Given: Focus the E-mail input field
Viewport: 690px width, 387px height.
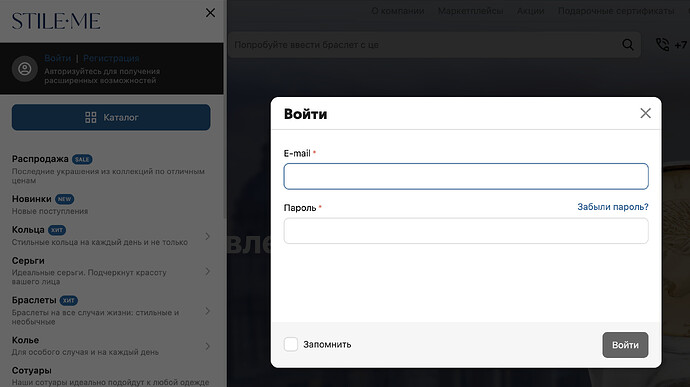Looking at the screenshot, I should coord(466,176).
